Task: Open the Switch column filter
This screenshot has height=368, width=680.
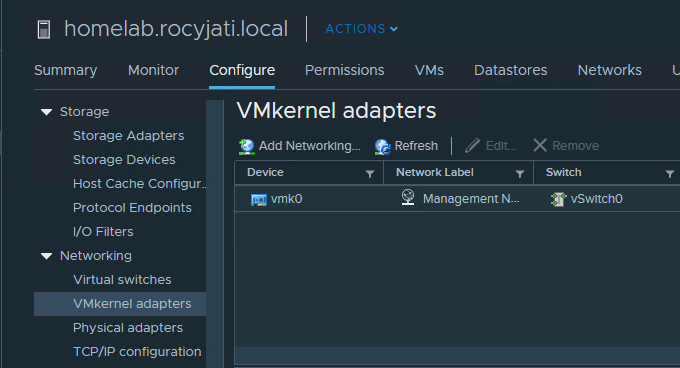Action: 670,174
